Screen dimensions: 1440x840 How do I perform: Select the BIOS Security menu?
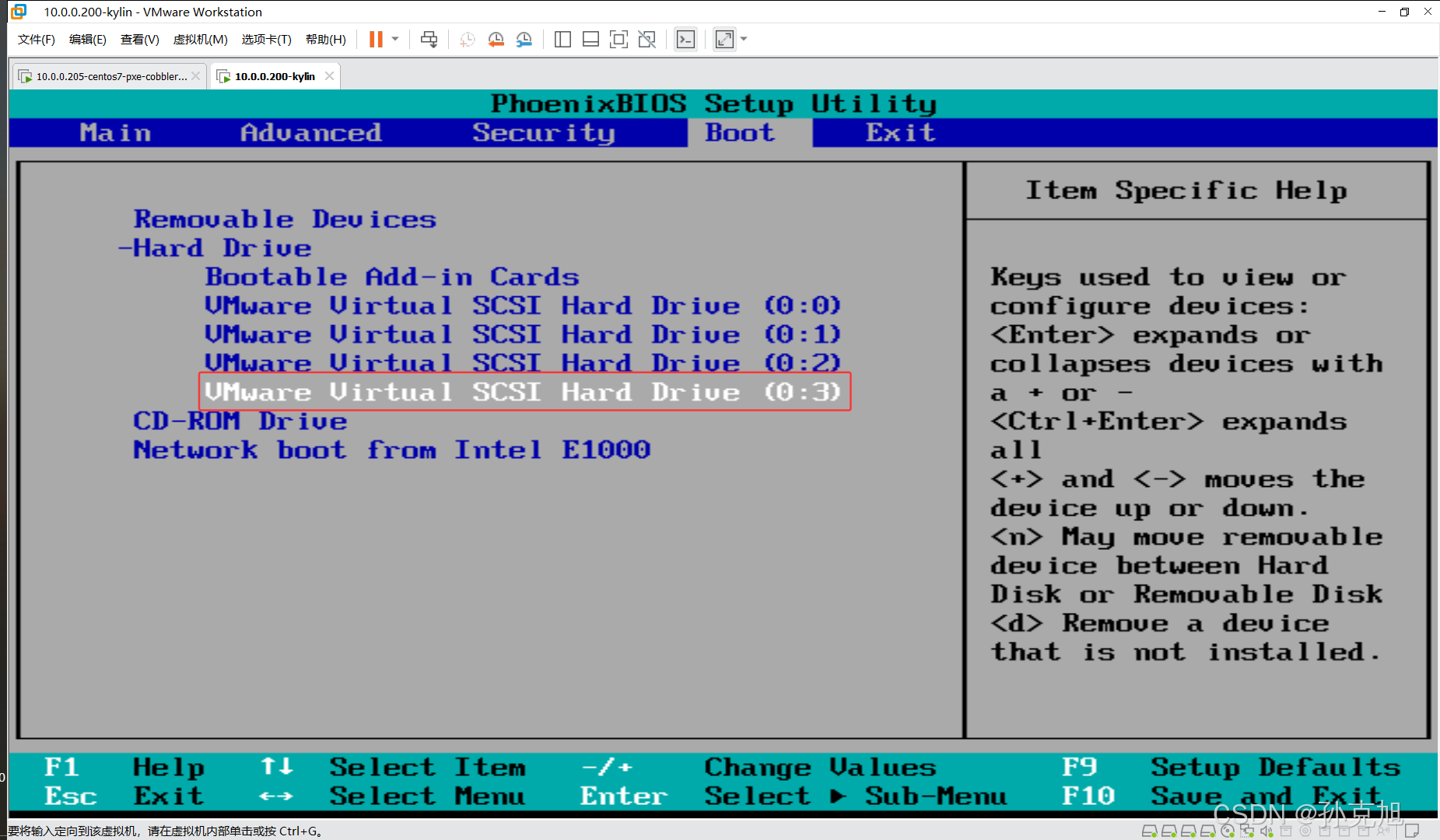[544, 133]
